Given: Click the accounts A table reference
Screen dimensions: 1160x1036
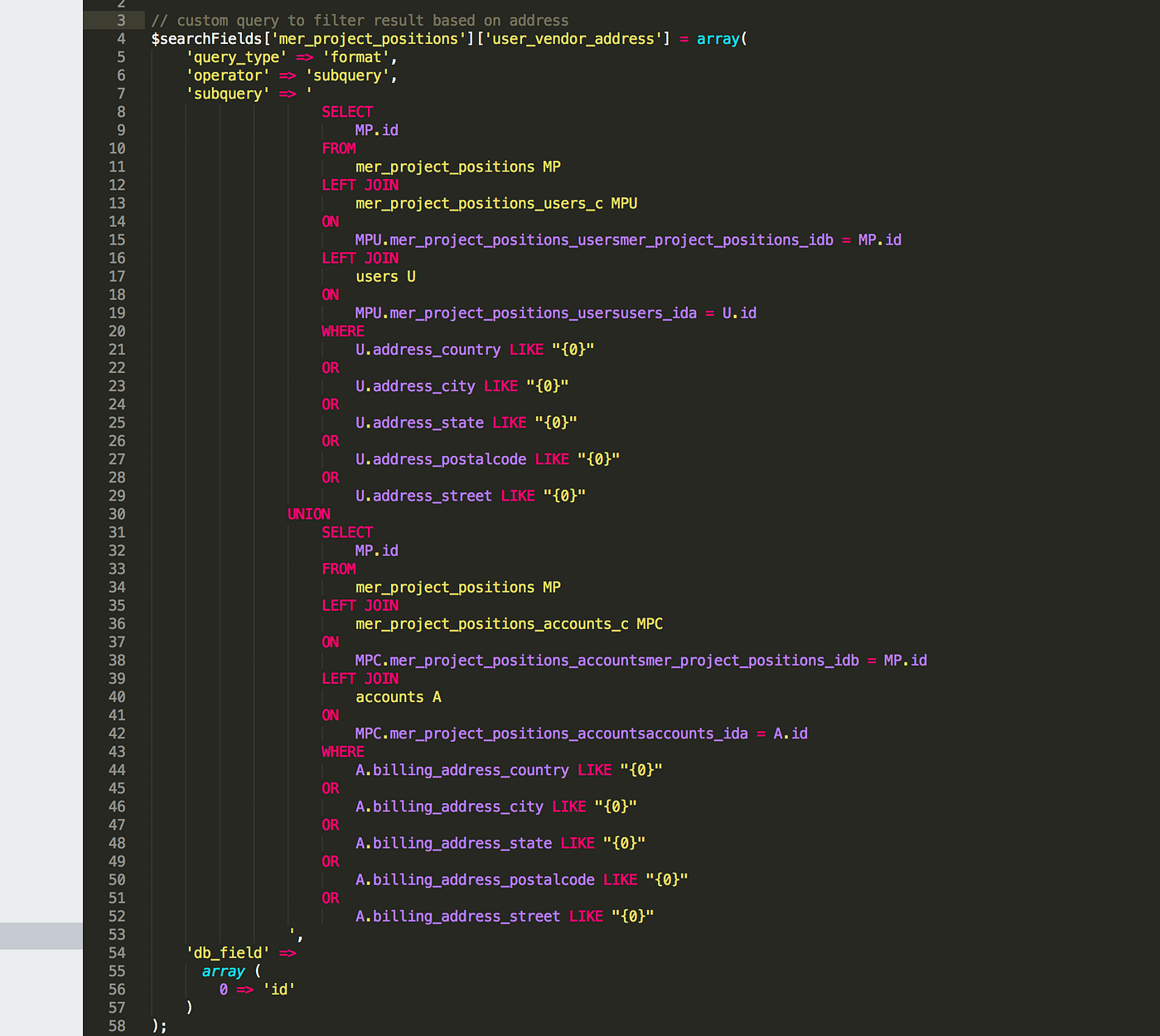Looking at the screenshot, I should click(x=398, y=697).
